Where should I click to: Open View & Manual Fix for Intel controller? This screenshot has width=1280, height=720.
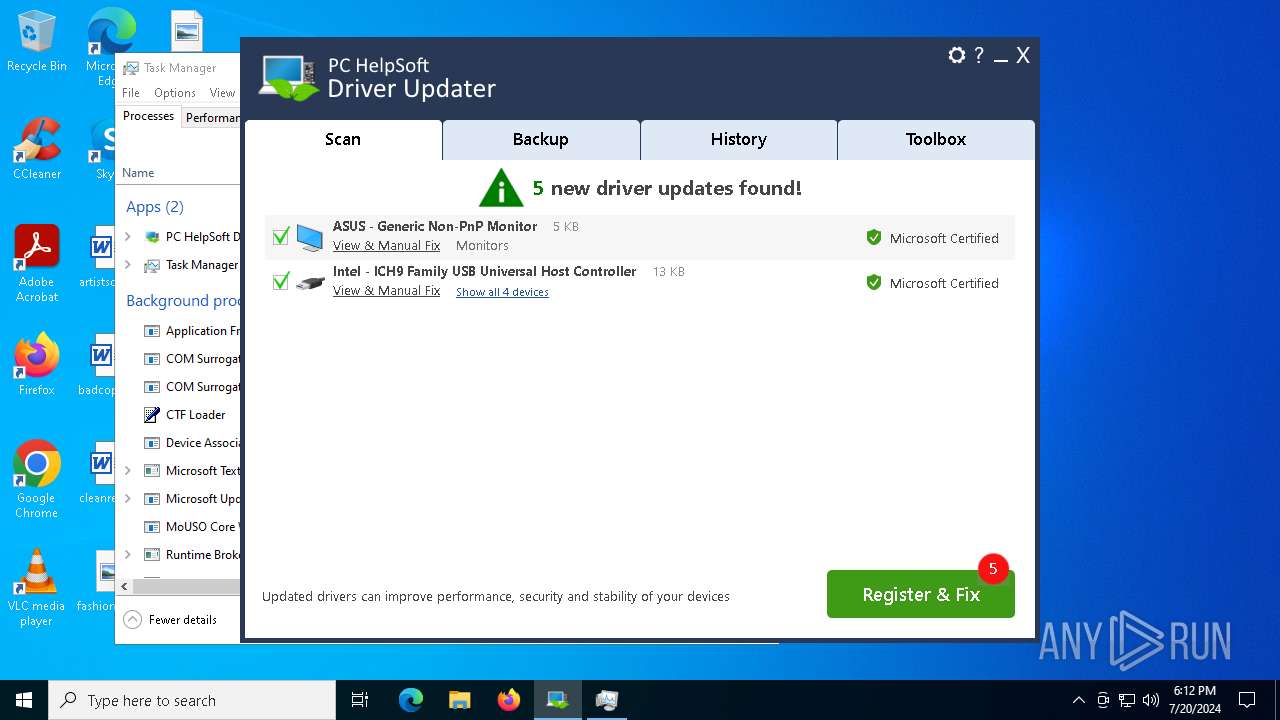pos(386,291)
